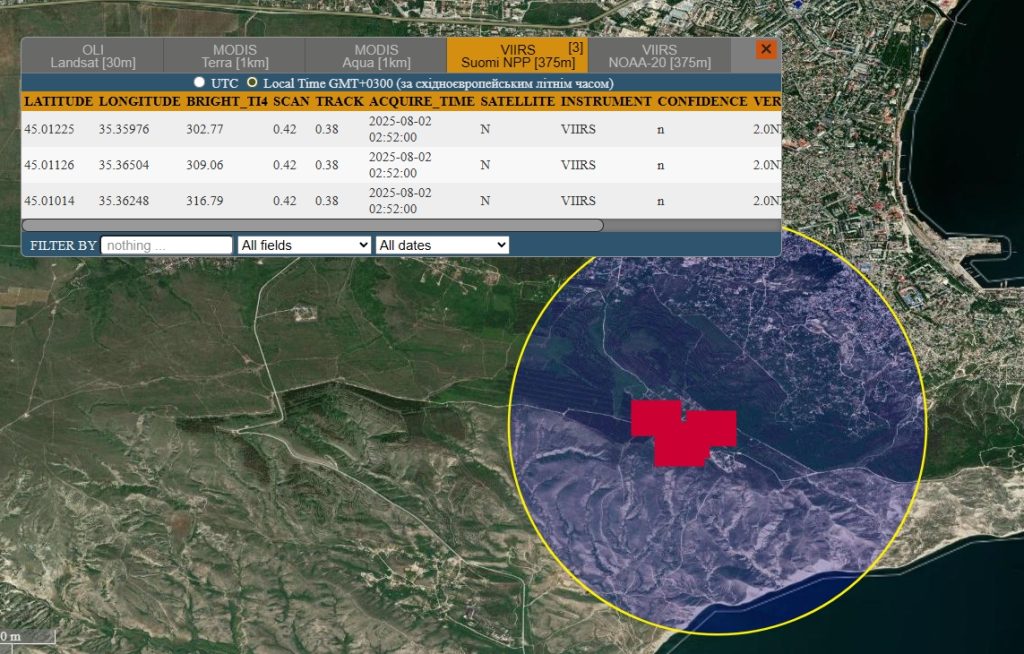The height and width of the screenshot is (654, 1024).
Task: Click the table's horizontal scrollbar
Action: pos(313,225)
